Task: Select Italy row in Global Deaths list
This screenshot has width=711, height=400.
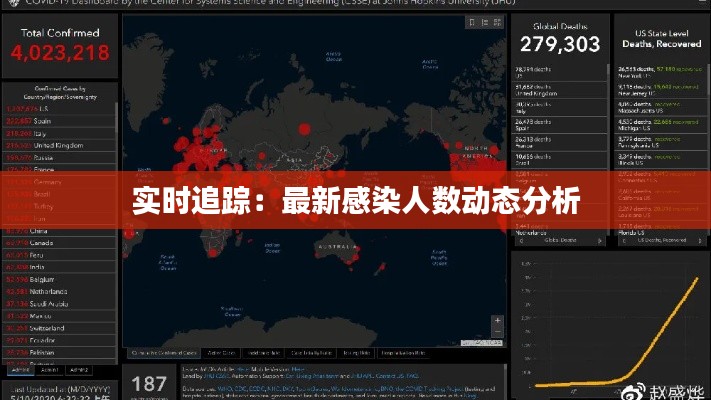Action: click(x=559, y=107)
